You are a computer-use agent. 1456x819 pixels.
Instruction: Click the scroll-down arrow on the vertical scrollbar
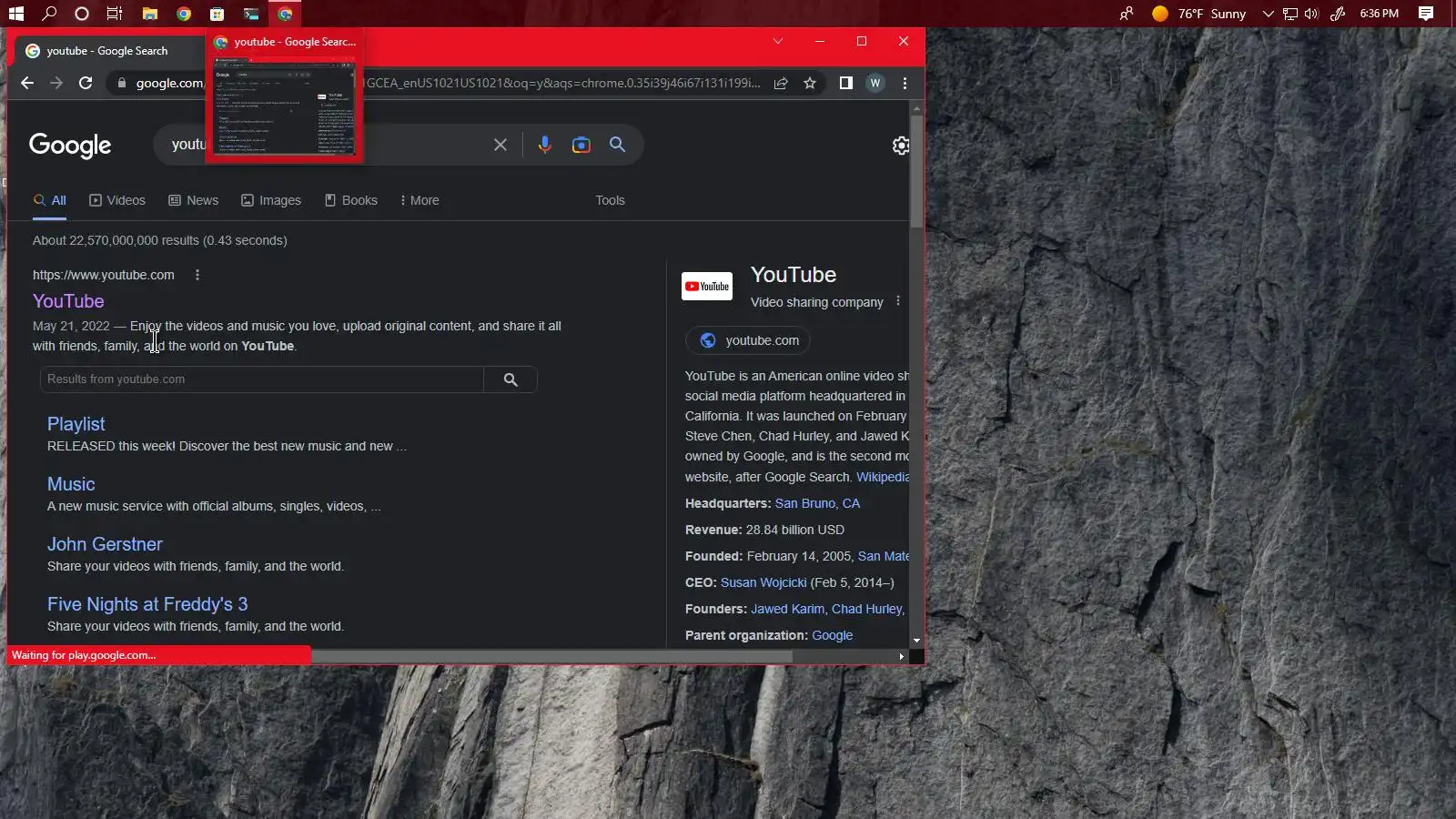click(916, 641)
